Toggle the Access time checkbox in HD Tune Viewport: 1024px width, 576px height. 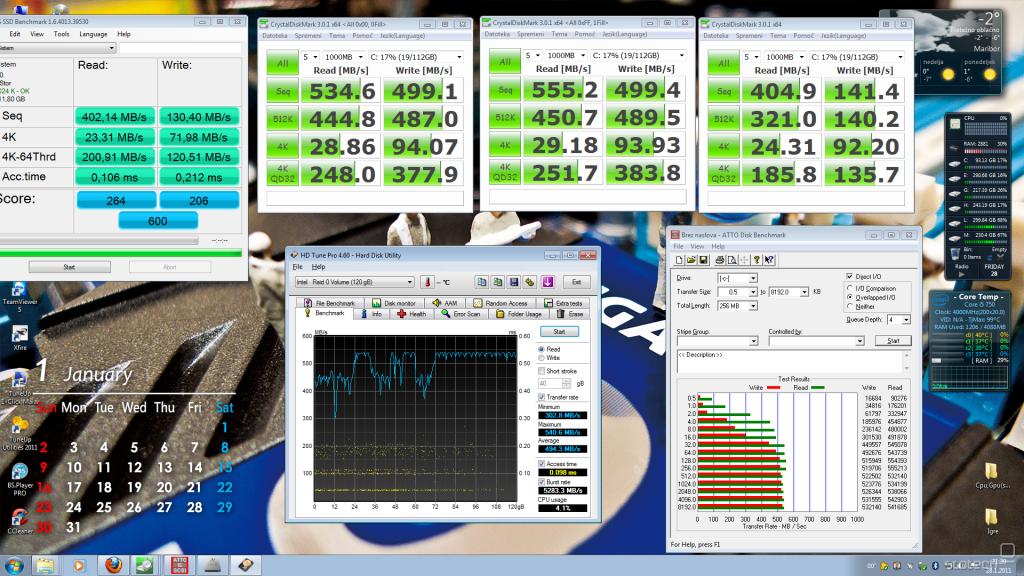tap(541, 464)
